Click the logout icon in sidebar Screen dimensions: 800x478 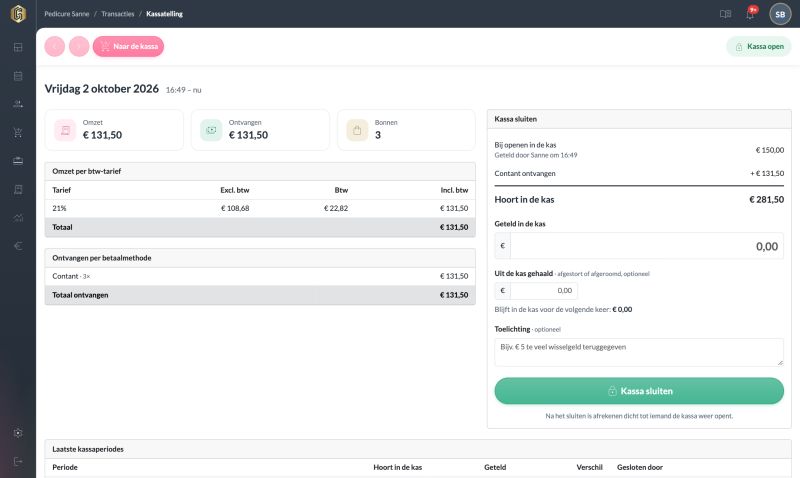point(18,462)
